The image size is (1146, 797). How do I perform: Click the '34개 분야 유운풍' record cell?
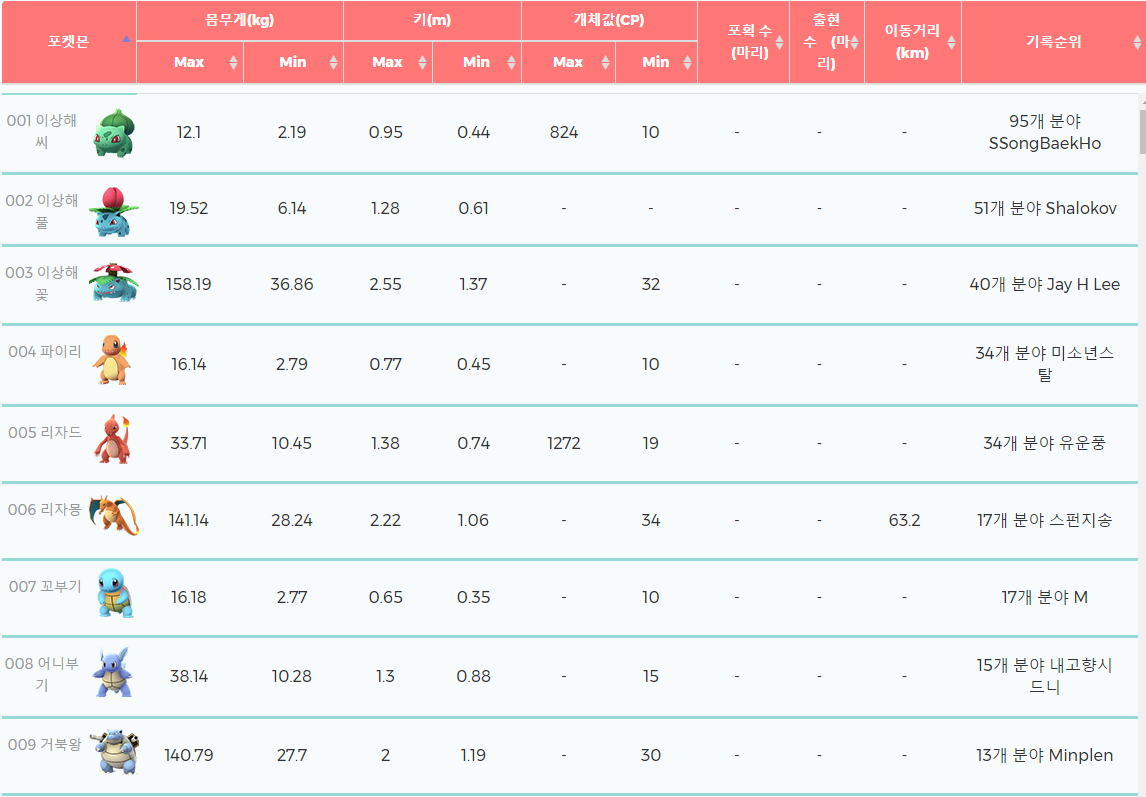click(x=1044, y=443)
